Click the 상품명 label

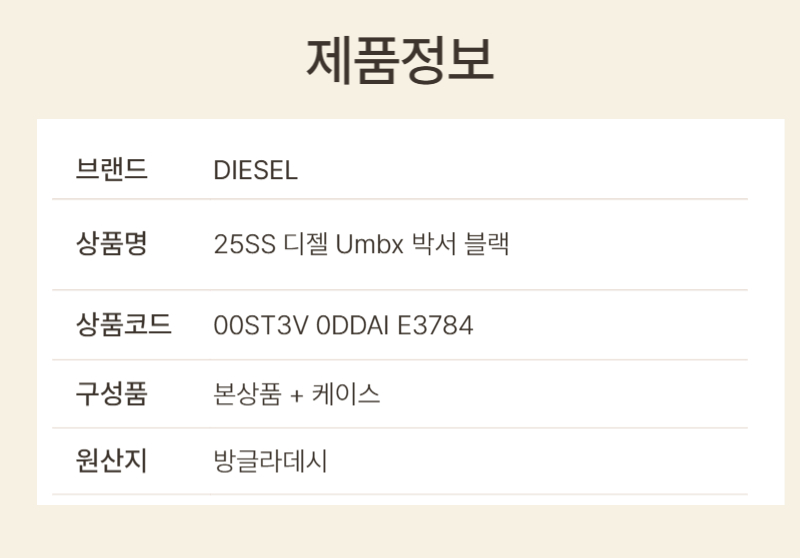coord(111,244)
